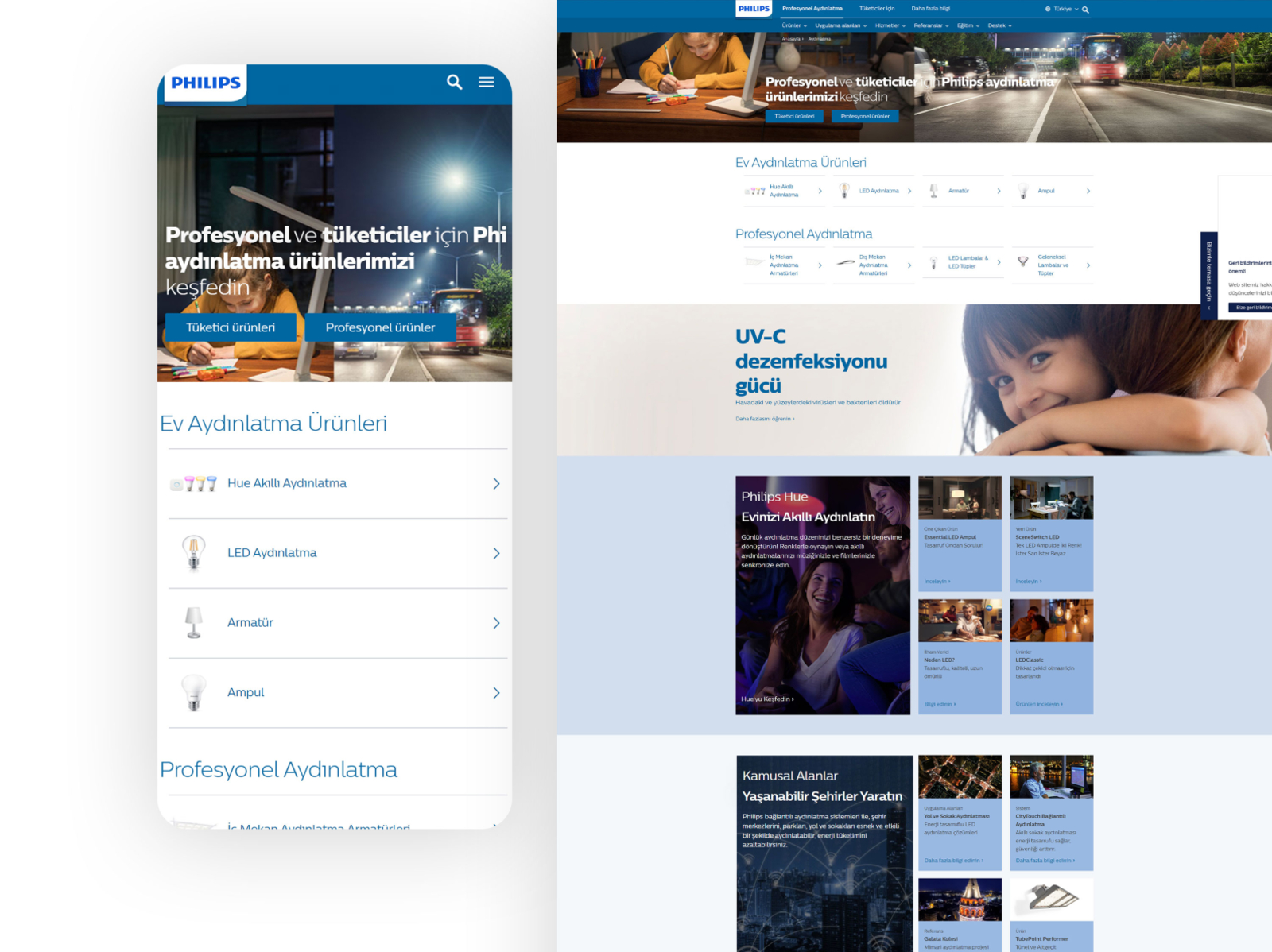Click the Hue'yu Keşfedin link

tap(767, 699)
